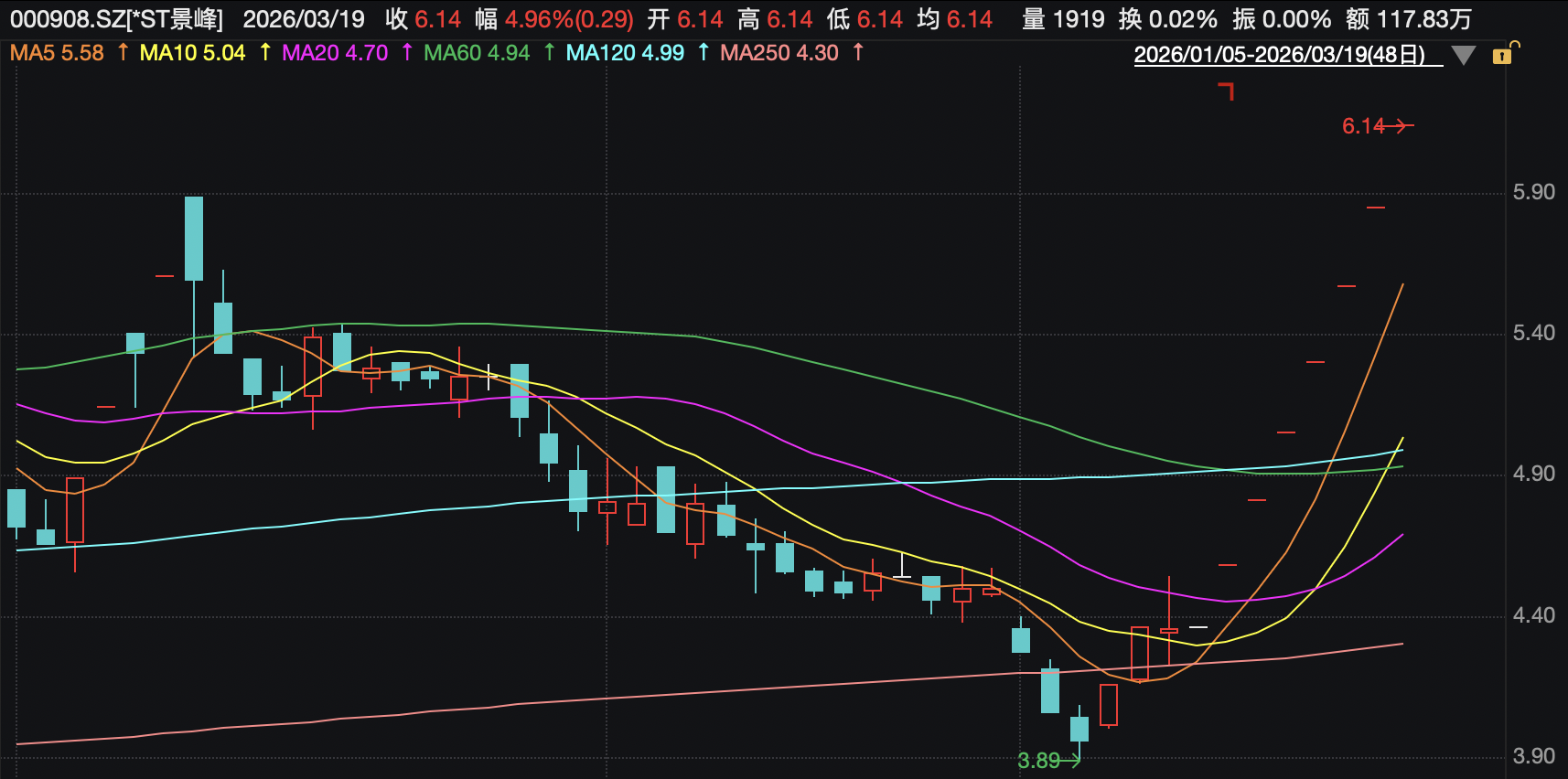Image resolution: width=1568 pixels, height=779 pixels.
Task: Click the 2026/01/05-2026/03/19 date range link
Action: coord(1279,55)
